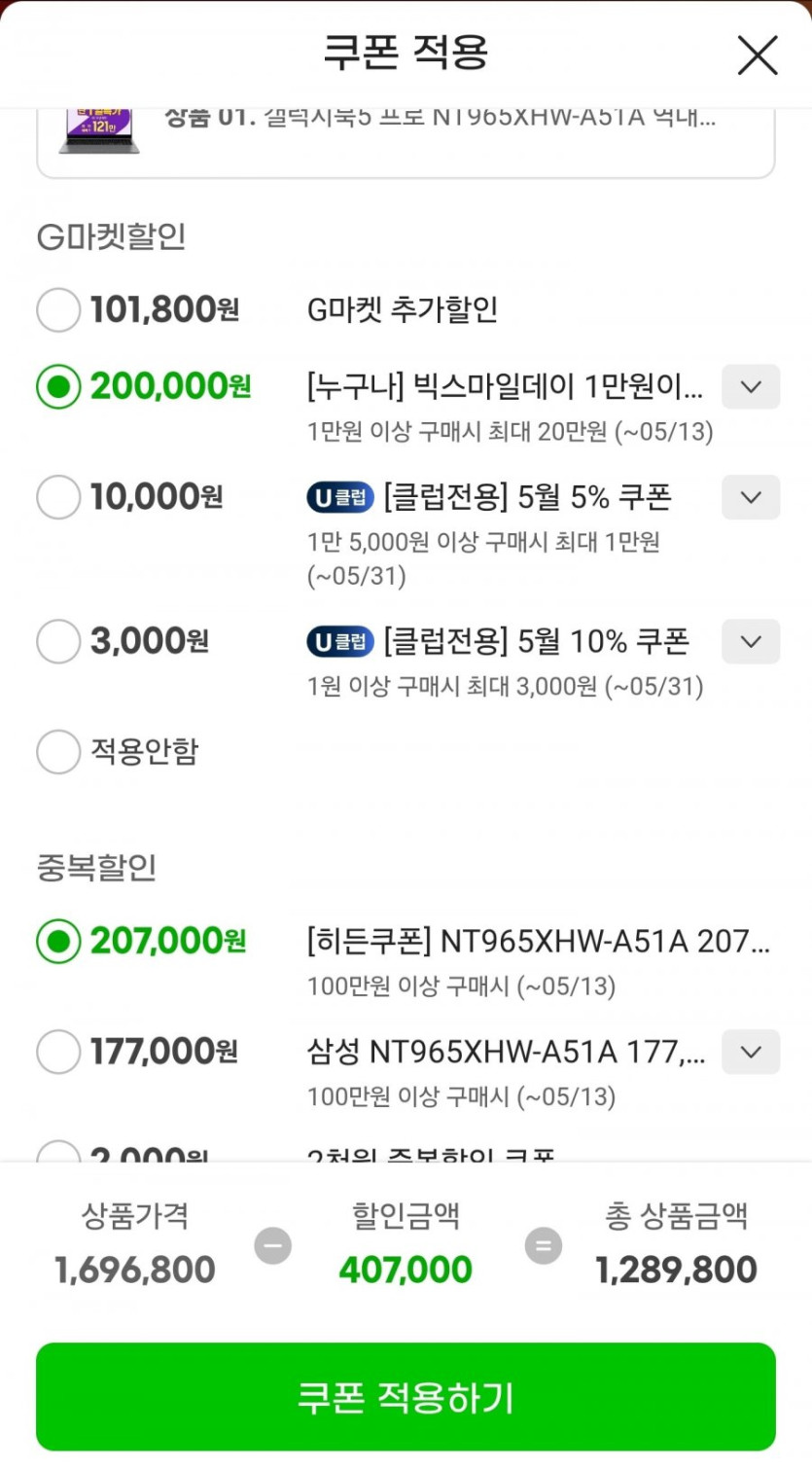Select the 101,800원 G마켓 추가할인 option

[58, 310]
